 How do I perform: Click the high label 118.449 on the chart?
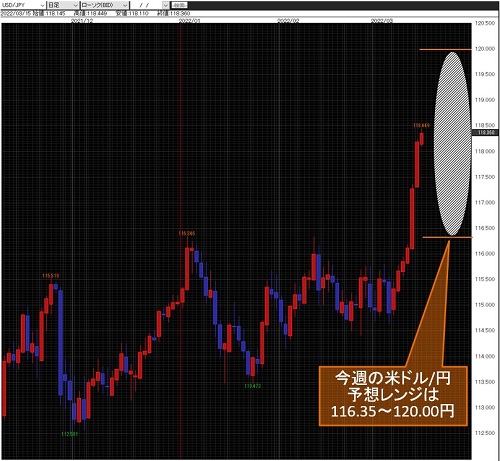click(421, 125)
